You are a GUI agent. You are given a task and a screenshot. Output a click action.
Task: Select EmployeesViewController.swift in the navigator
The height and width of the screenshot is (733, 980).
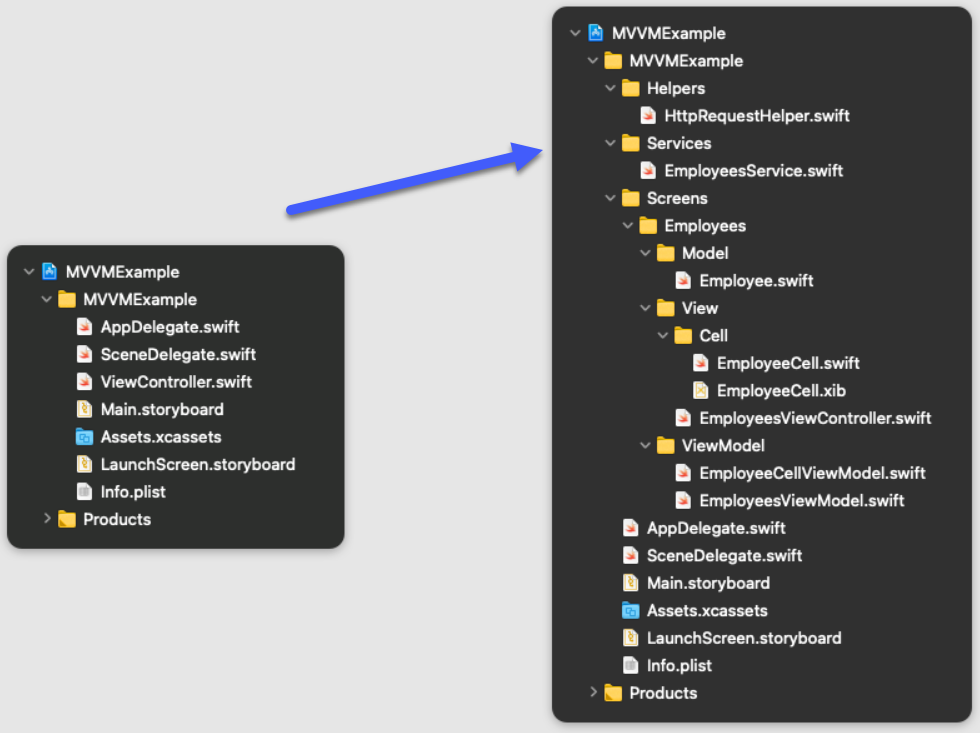click(815, 418)
